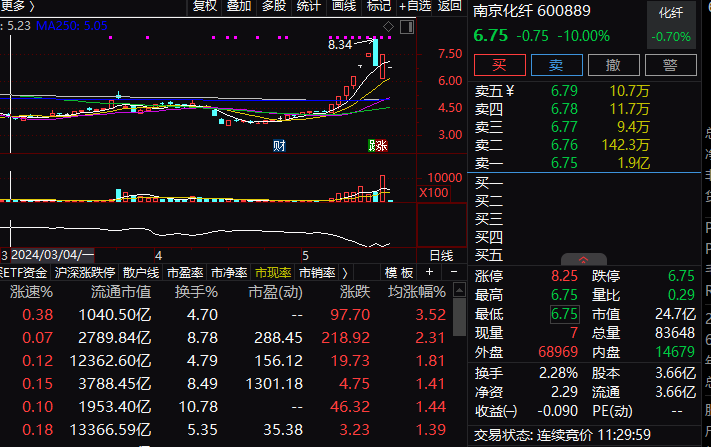Switch to 市销率 tab
The width and height of the screenshot is (711, 447).
tap(317, 272)
